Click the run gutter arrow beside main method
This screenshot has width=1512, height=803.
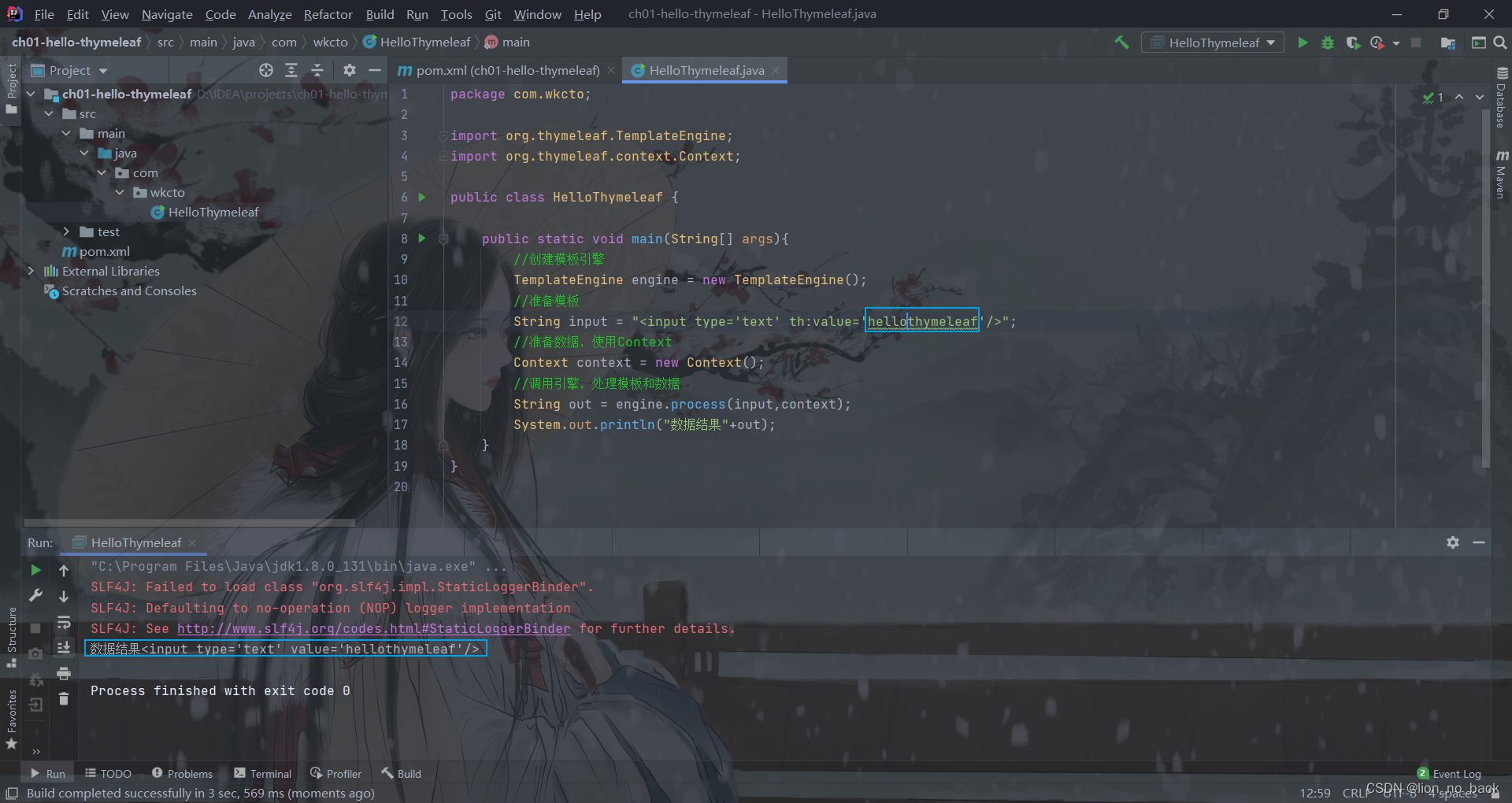click(x=422, y=238)
